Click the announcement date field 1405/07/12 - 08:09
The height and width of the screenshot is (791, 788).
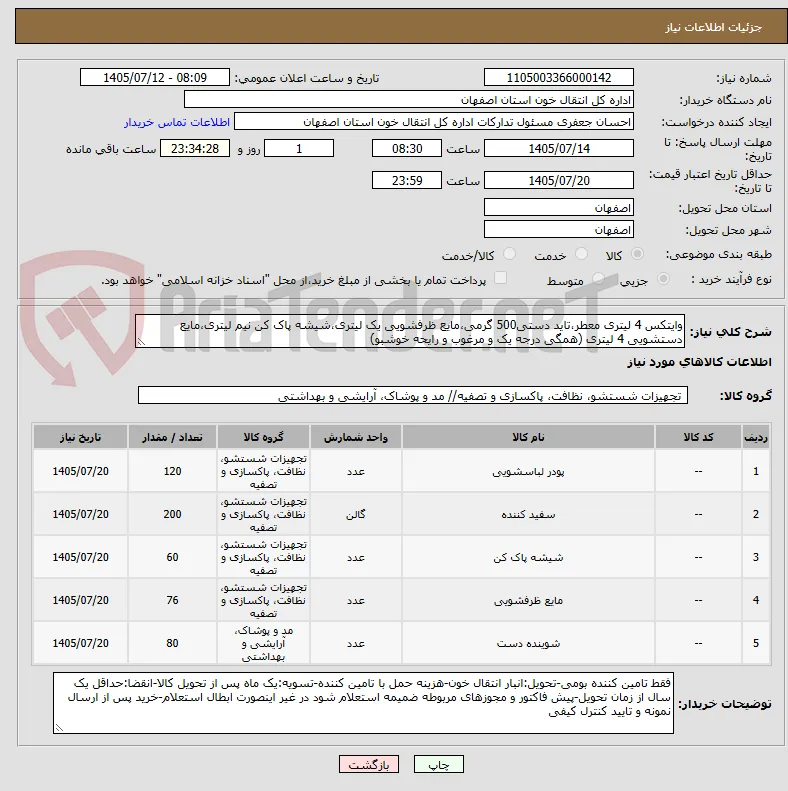pos(155,78)
